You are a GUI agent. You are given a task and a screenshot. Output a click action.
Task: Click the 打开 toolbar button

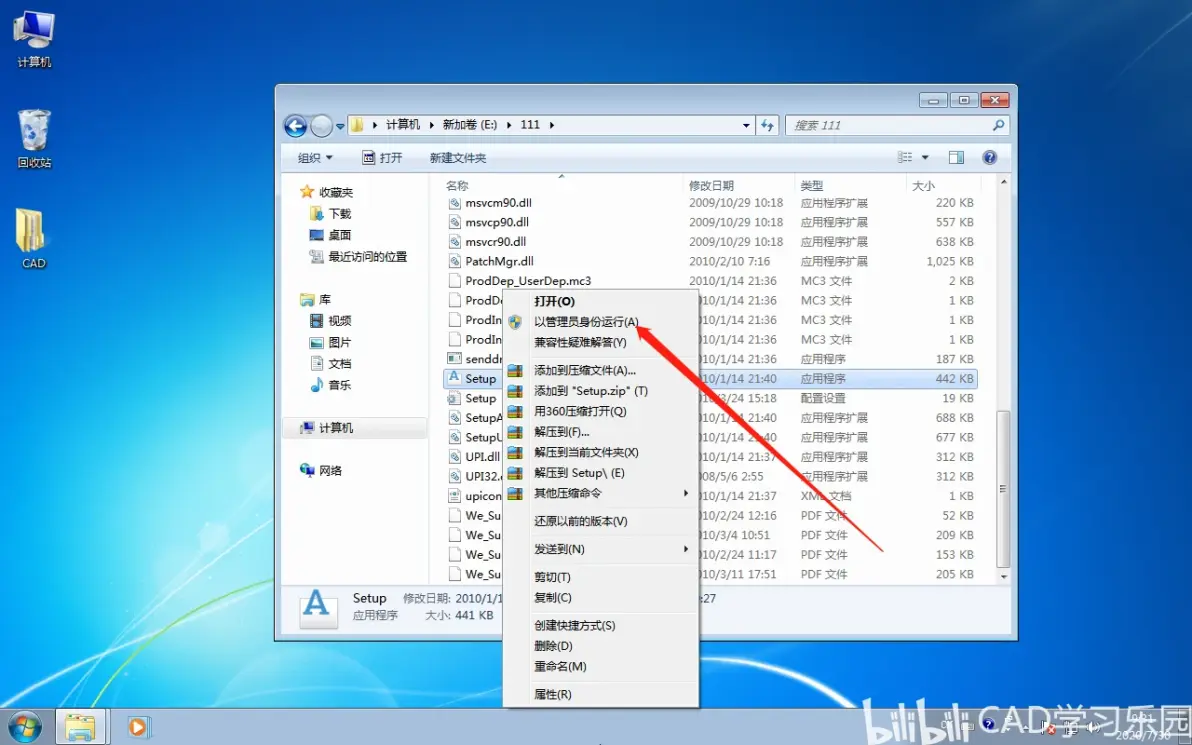[382, 157]
